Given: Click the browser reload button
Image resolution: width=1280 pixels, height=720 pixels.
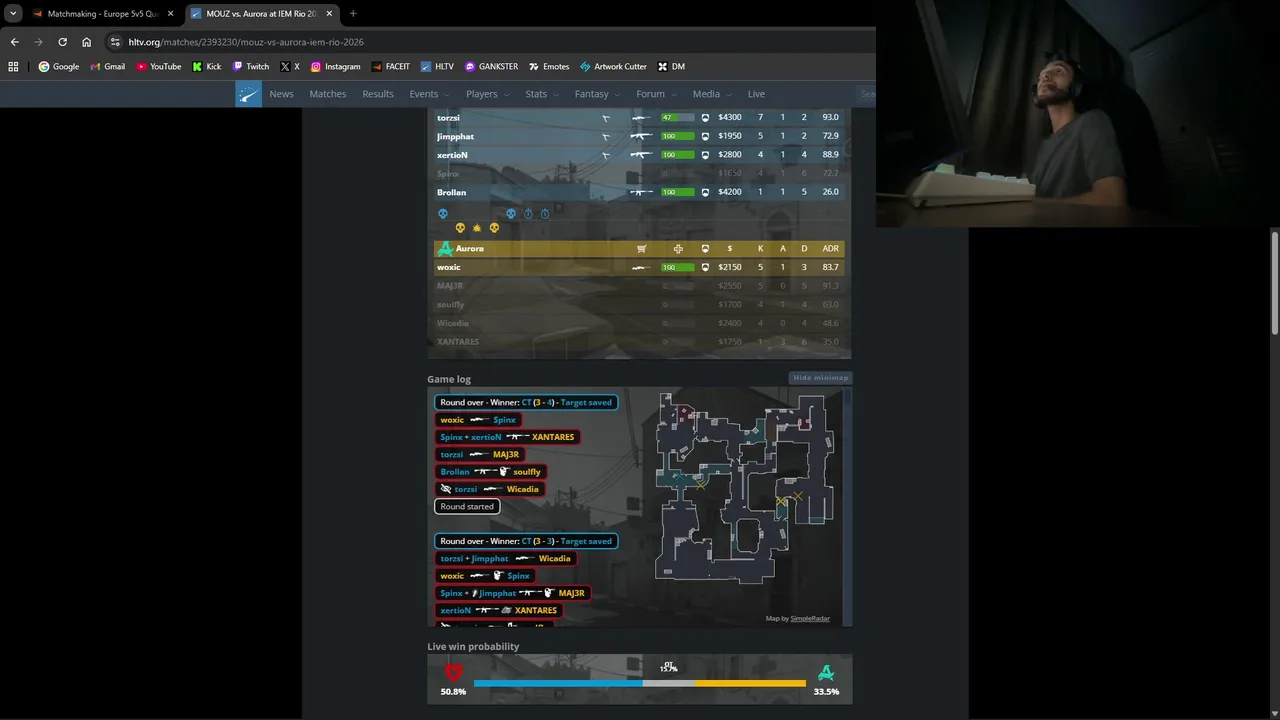Looking at the screenshot, I should [62, 42].
